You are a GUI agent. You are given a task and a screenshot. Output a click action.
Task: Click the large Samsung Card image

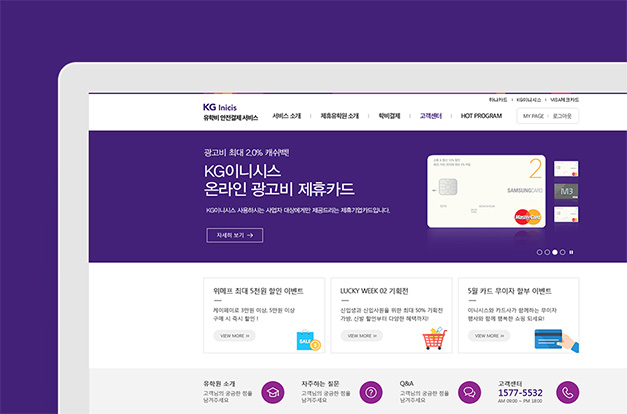[486, 191]
